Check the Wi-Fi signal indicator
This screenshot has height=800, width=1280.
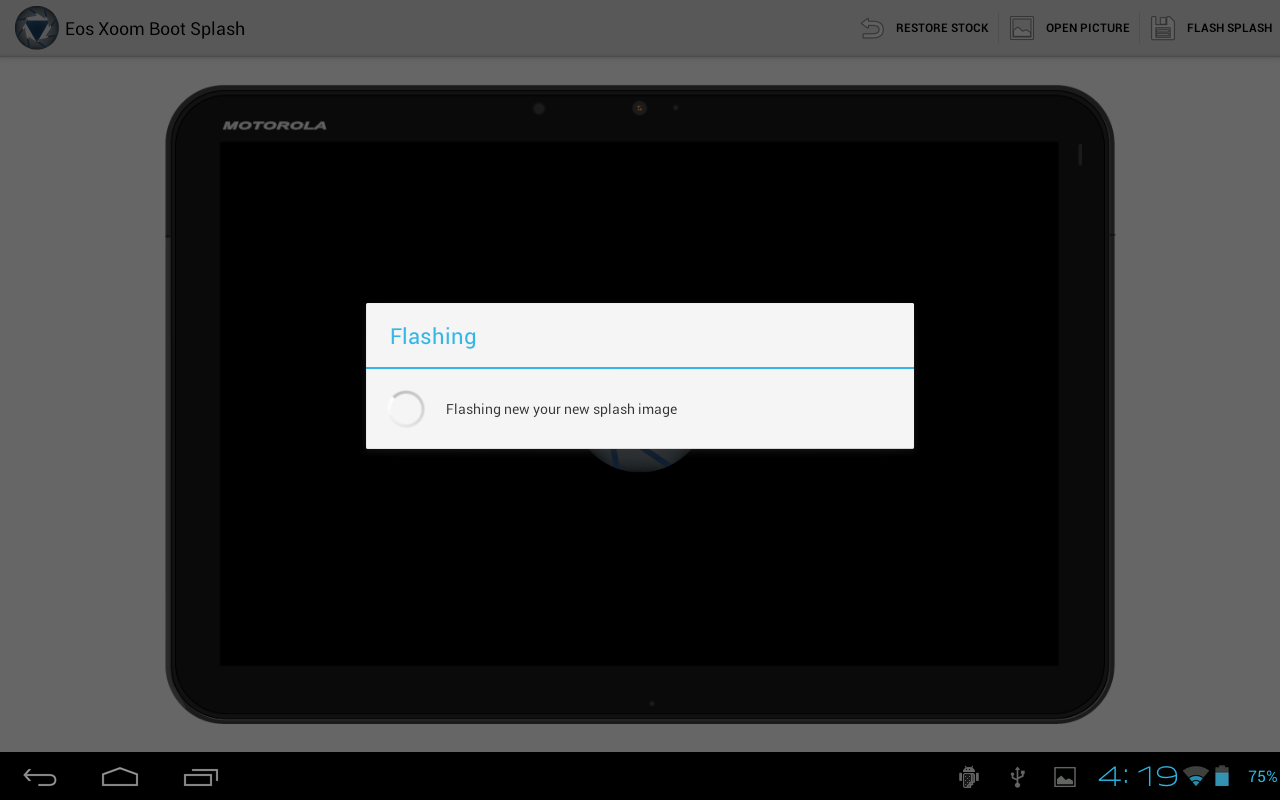tap(1196, 776)
